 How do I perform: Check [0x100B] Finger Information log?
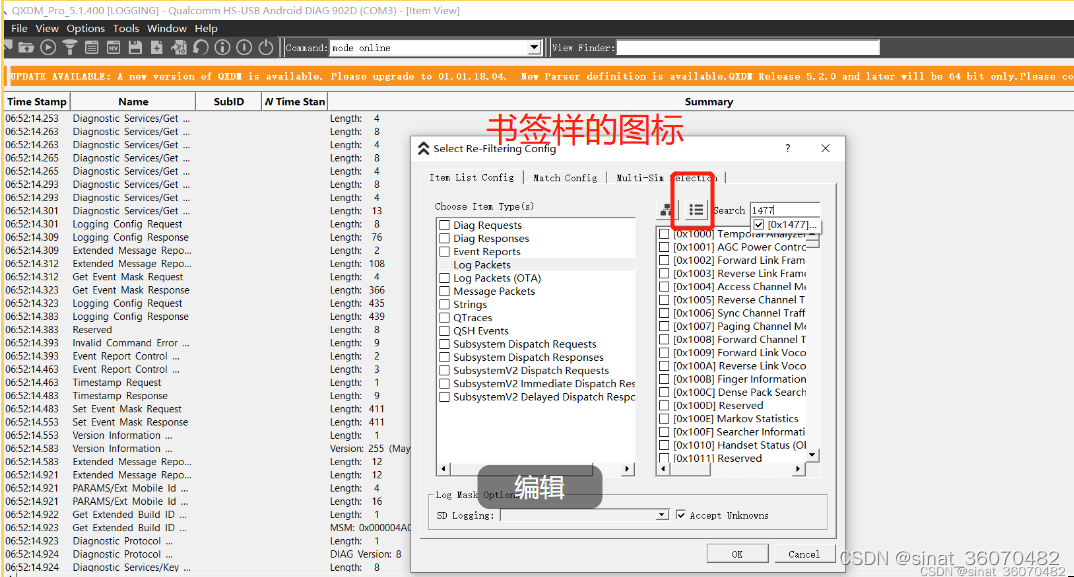click(x=664, y=379)
